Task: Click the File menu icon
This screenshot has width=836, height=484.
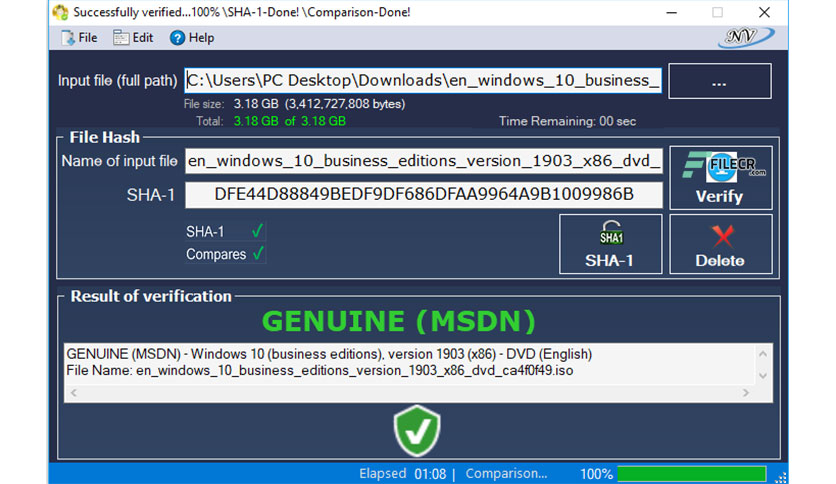Action: (x=68, y=38)
